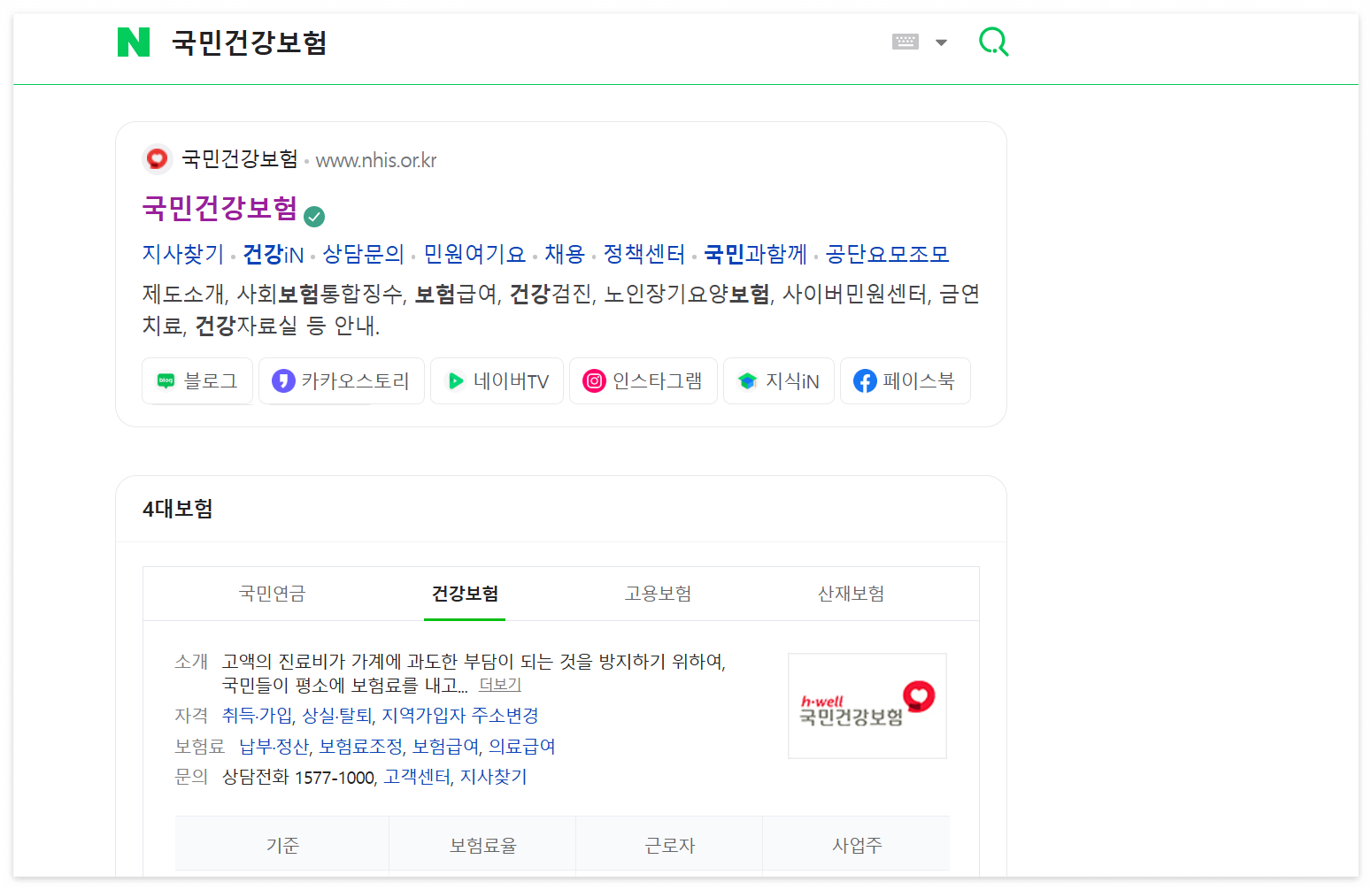Switch to the 국민연금 tab
1372x890 pixels.
(x=272, y=594)
